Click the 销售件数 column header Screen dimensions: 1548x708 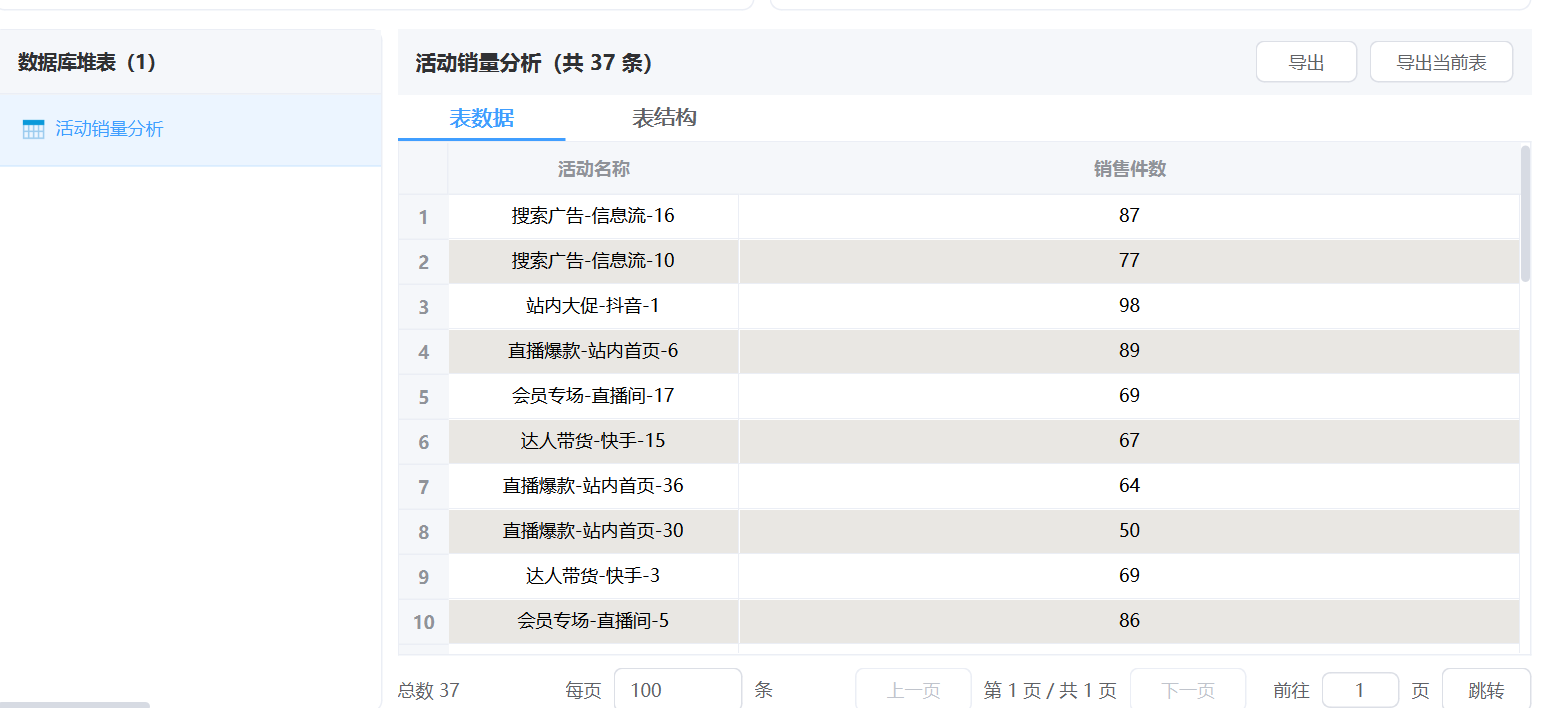[x=1129, y=169]
